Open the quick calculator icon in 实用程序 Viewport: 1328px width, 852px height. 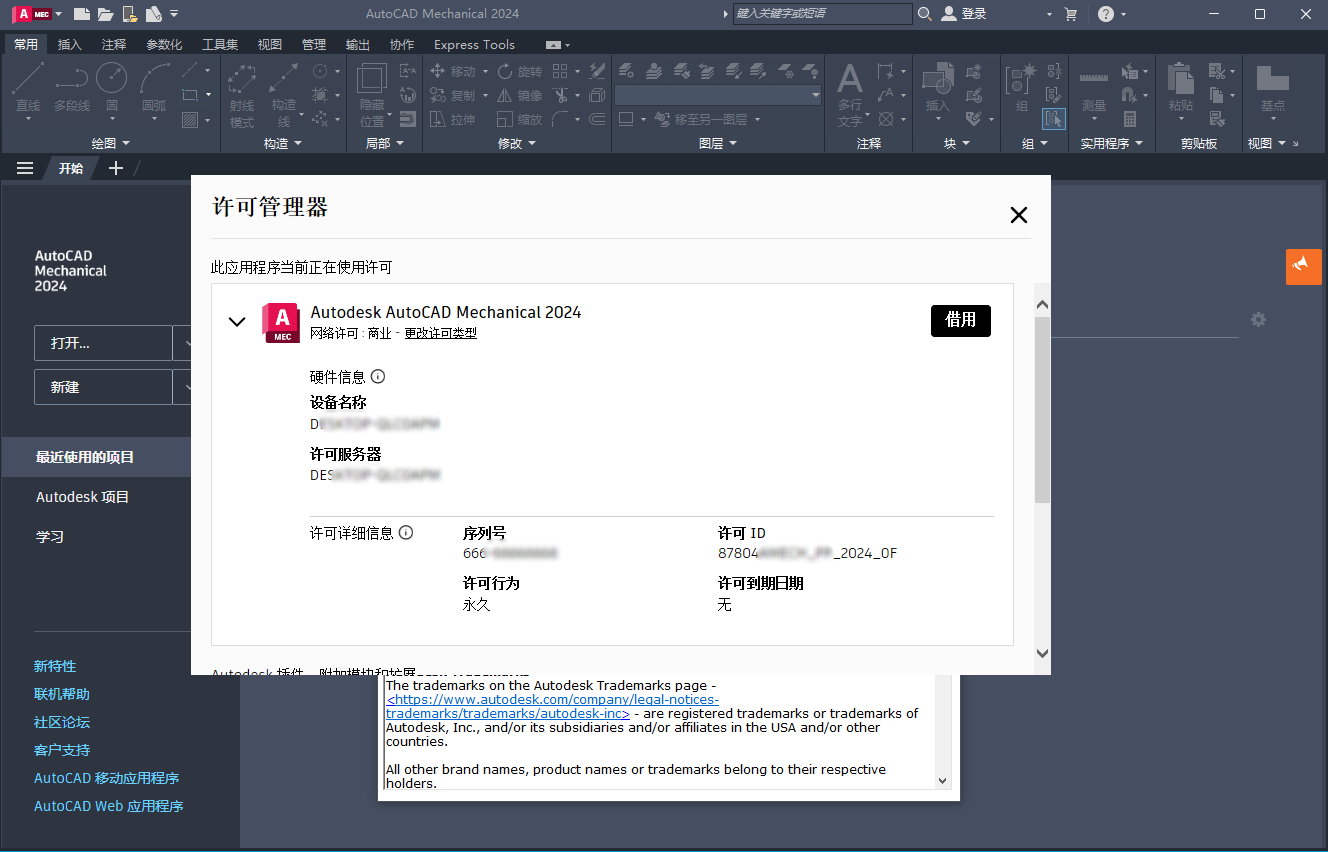[x=1129, y=119]
